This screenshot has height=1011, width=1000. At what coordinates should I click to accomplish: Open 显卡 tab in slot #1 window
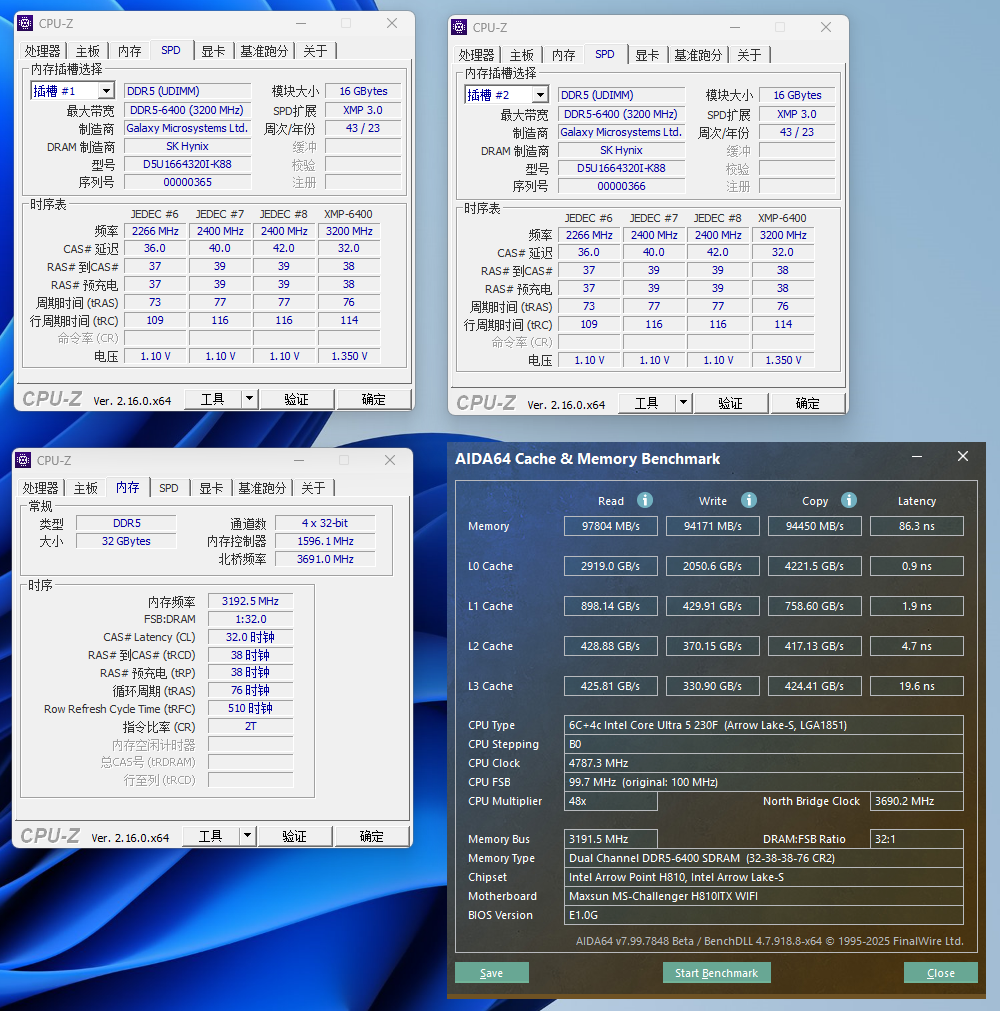coord(213,51)
